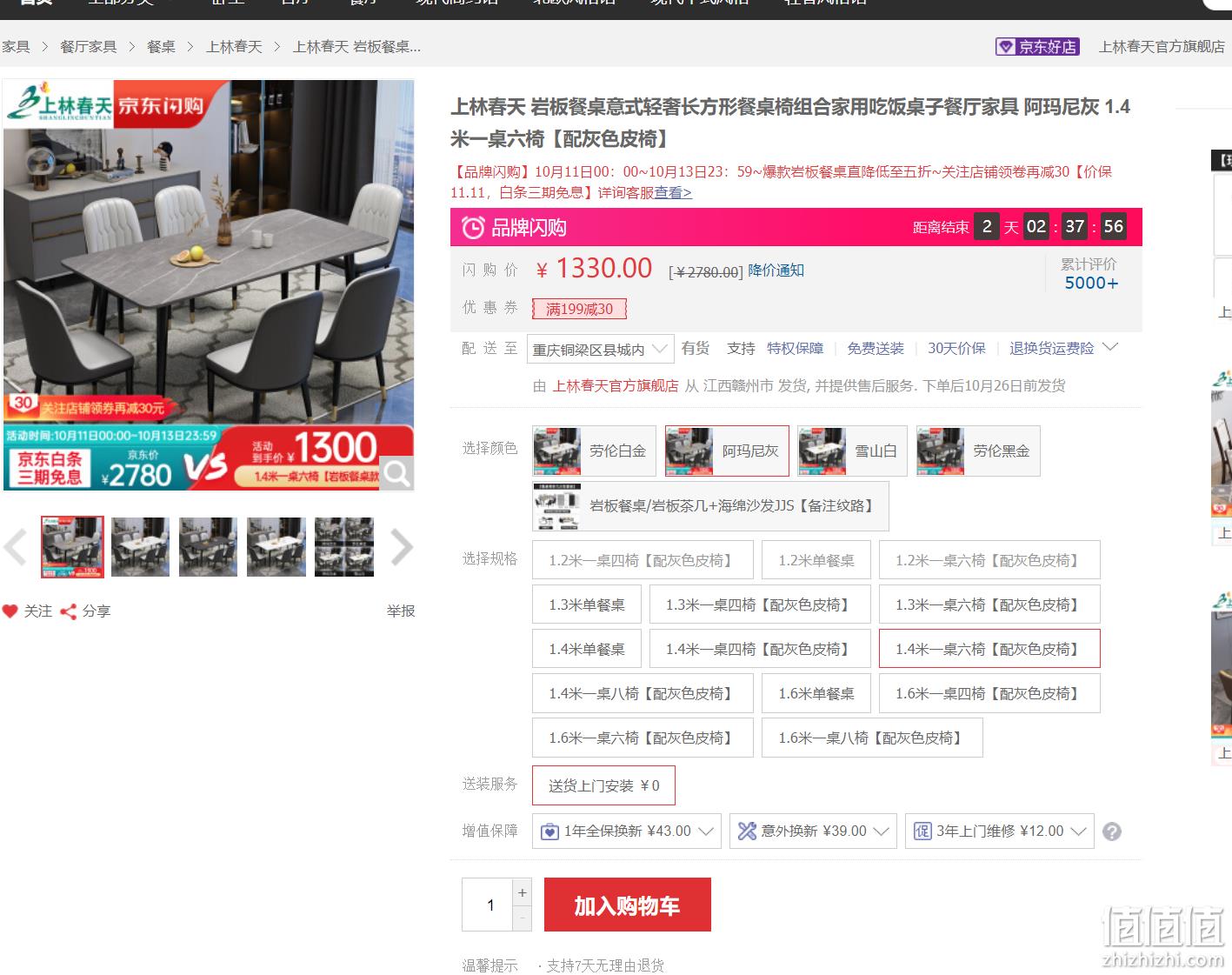Select 岩板餐桌/岩板茶几+海绵沙发JJS option

pos(710,505)
